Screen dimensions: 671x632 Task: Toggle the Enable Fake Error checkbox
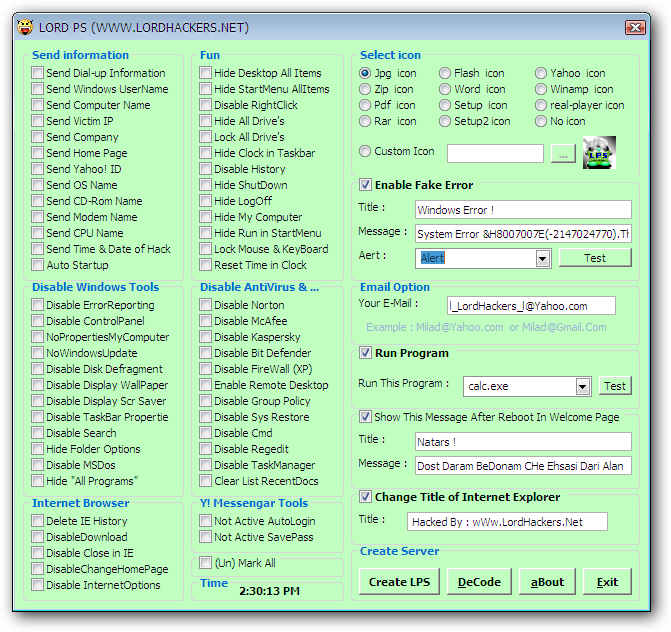click(x=366, y=185)
